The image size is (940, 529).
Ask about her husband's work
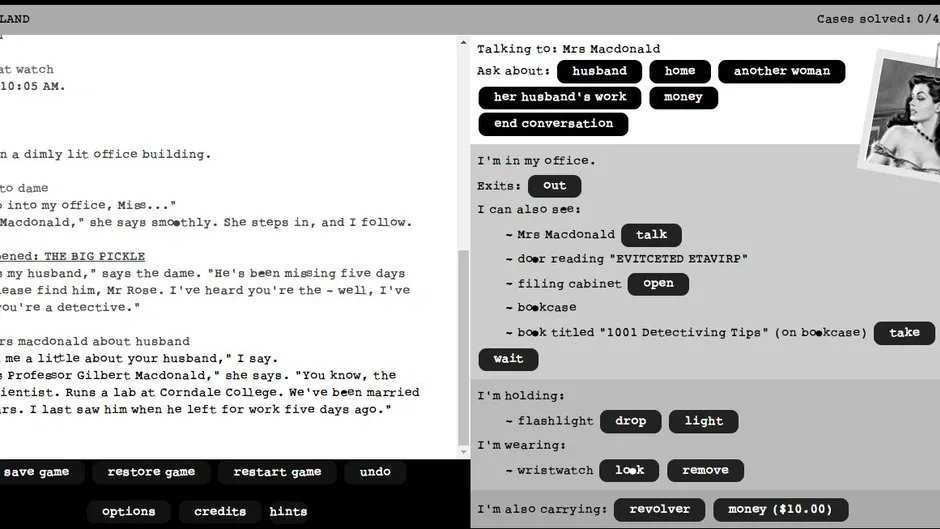[559, 97]
